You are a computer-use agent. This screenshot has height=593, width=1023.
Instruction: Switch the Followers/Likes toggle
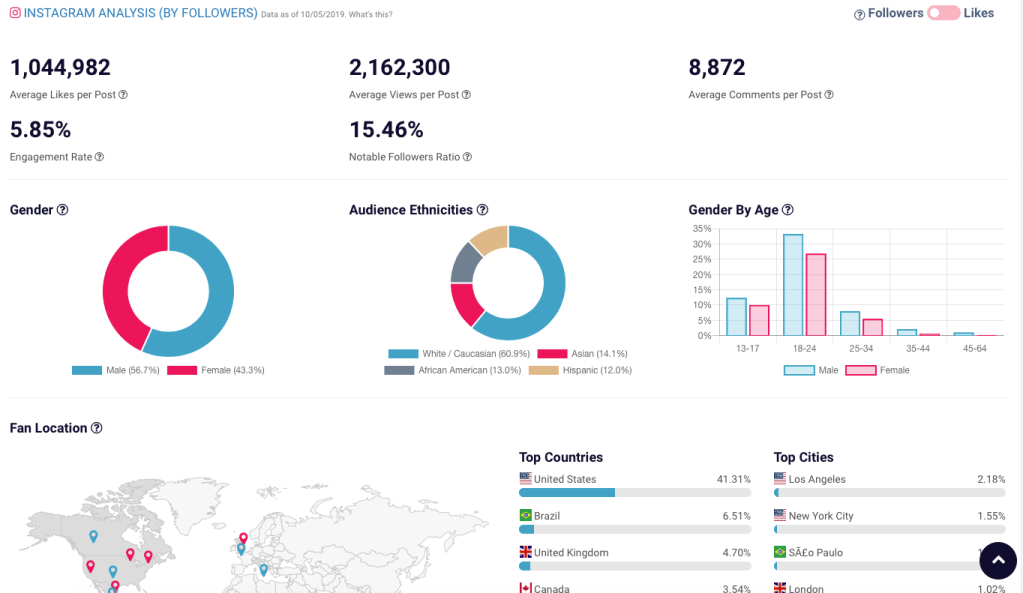tap(943, 14)
